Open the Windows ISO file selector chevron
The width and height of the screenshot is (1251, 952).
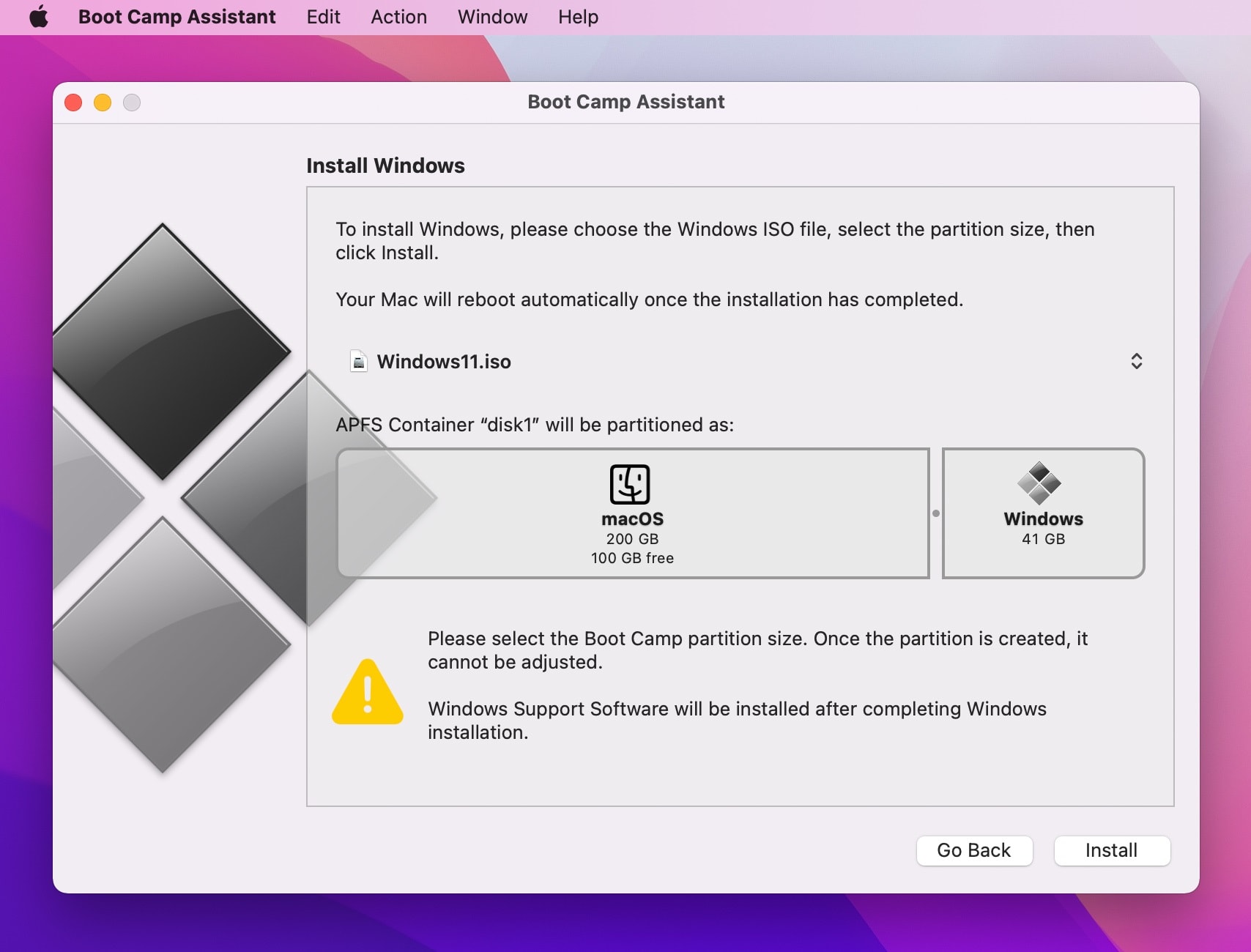point(1136,361)
